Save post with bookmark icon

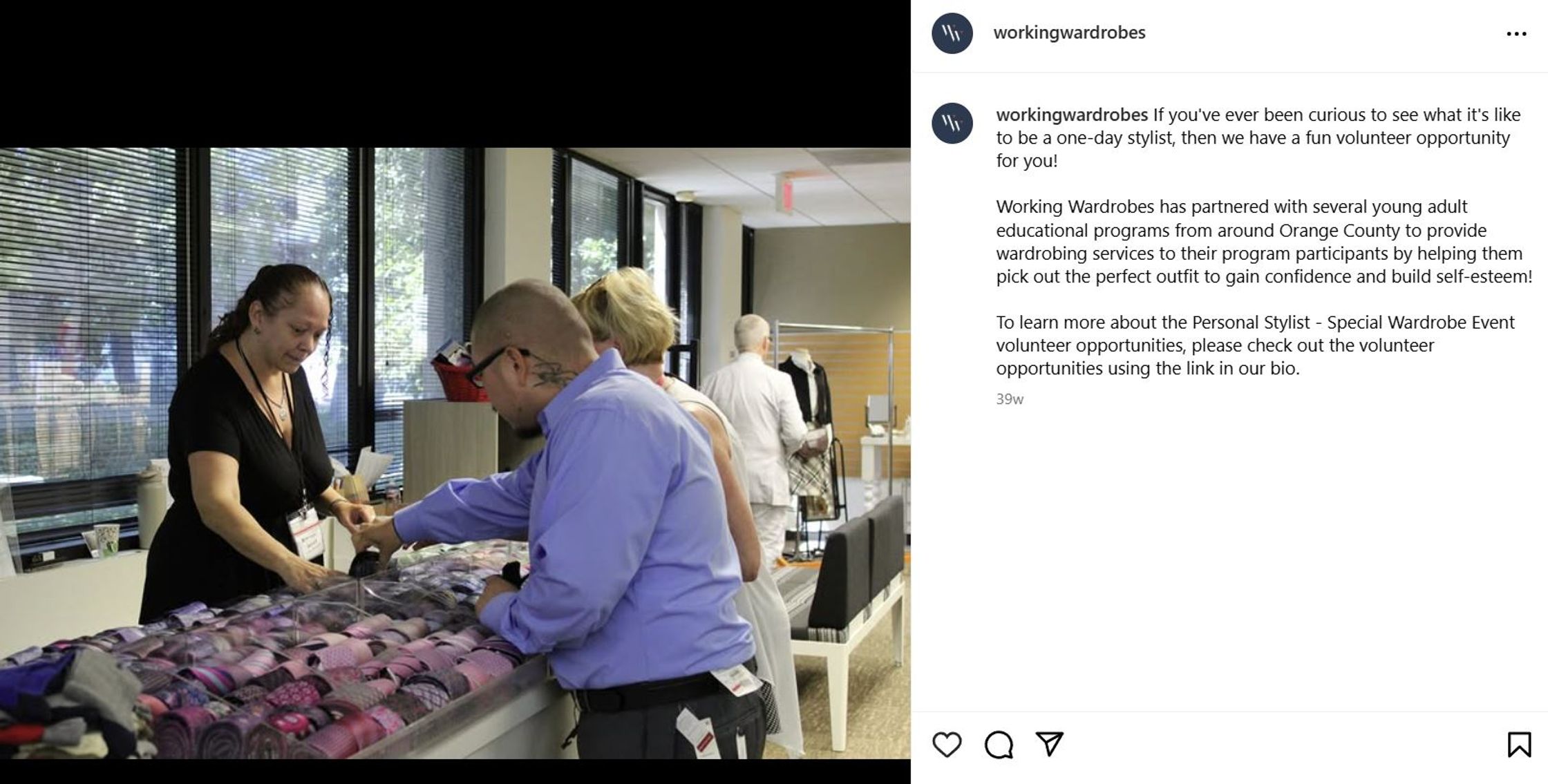point(1519,745)
